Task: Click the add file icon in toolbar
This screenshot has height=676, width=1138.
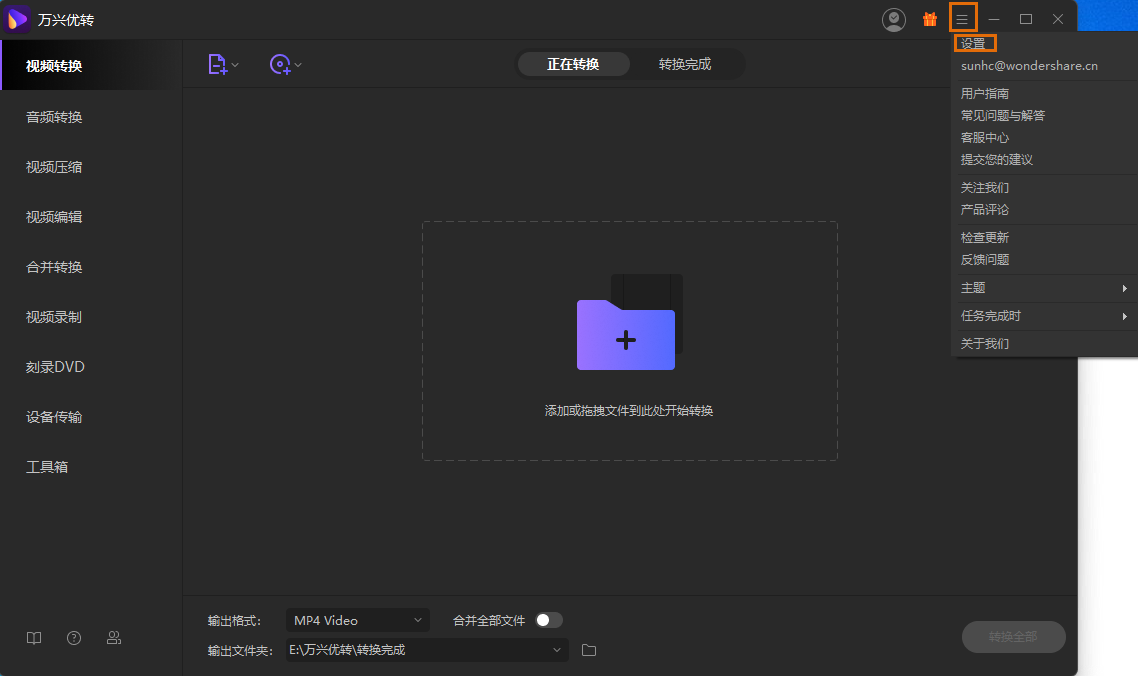Action: point(218,65)
